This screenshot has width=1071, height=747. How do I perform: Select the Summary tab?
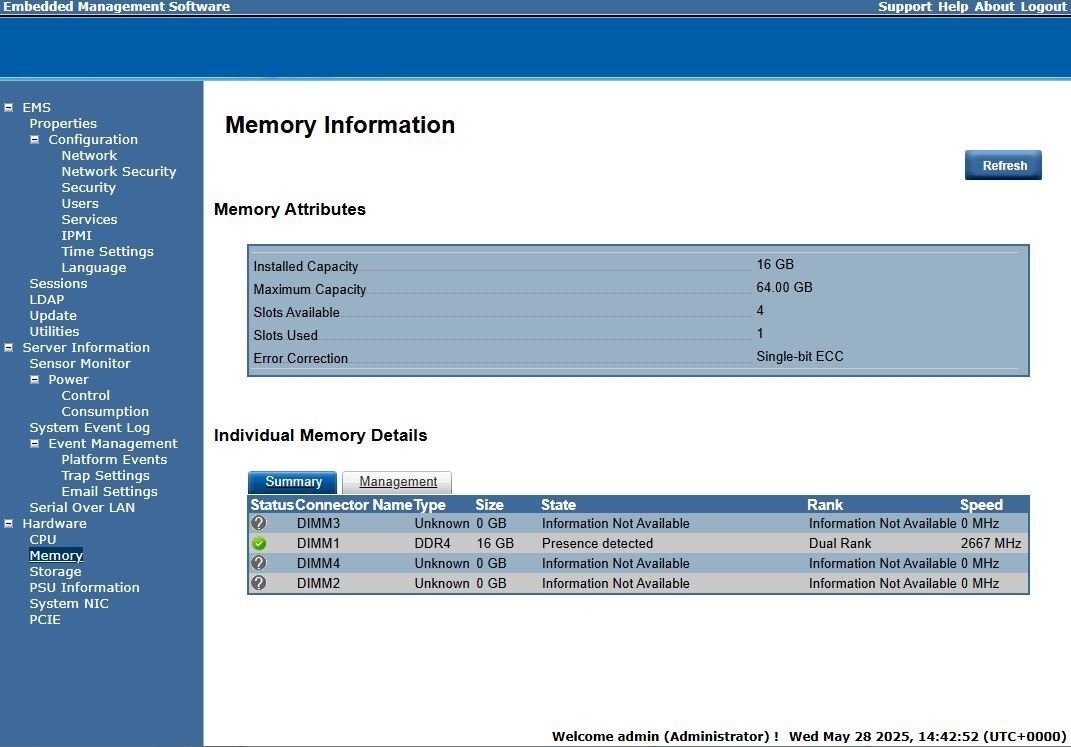tap(292, 482)
